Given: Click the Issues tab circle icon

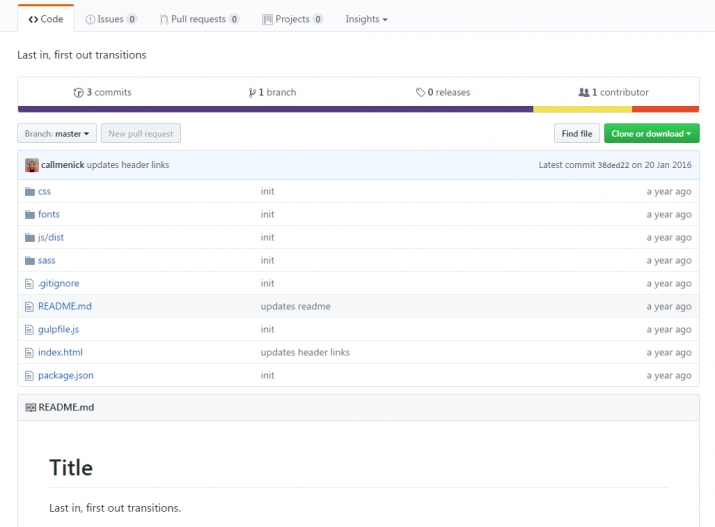Looking at the screenshot, I should [x=90, y=20].
